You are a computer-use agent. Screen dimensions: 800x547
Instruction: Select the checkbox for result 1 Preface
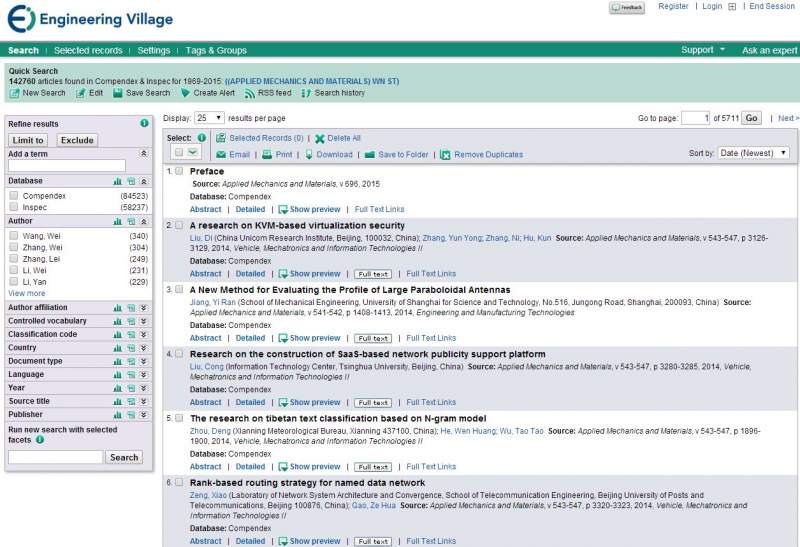click(179, 171)
